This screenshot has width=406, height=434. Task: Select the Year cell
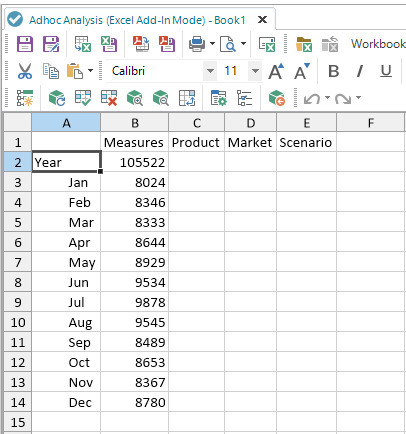pos(66,162)
